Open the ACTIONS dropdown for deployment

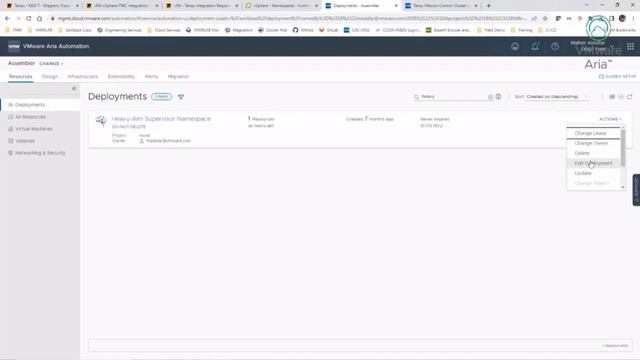pos(610,119)
